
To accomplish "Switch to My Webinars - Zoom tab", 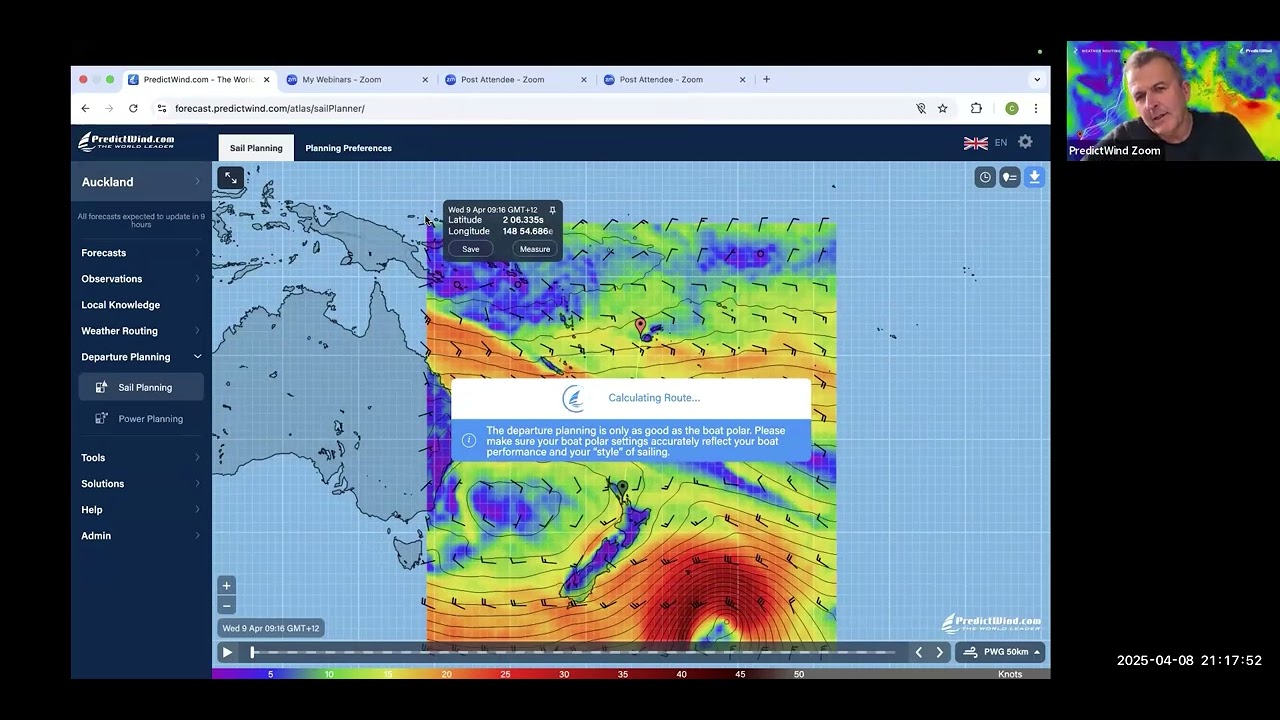I will pyautogui.click(x=355, y=79).
